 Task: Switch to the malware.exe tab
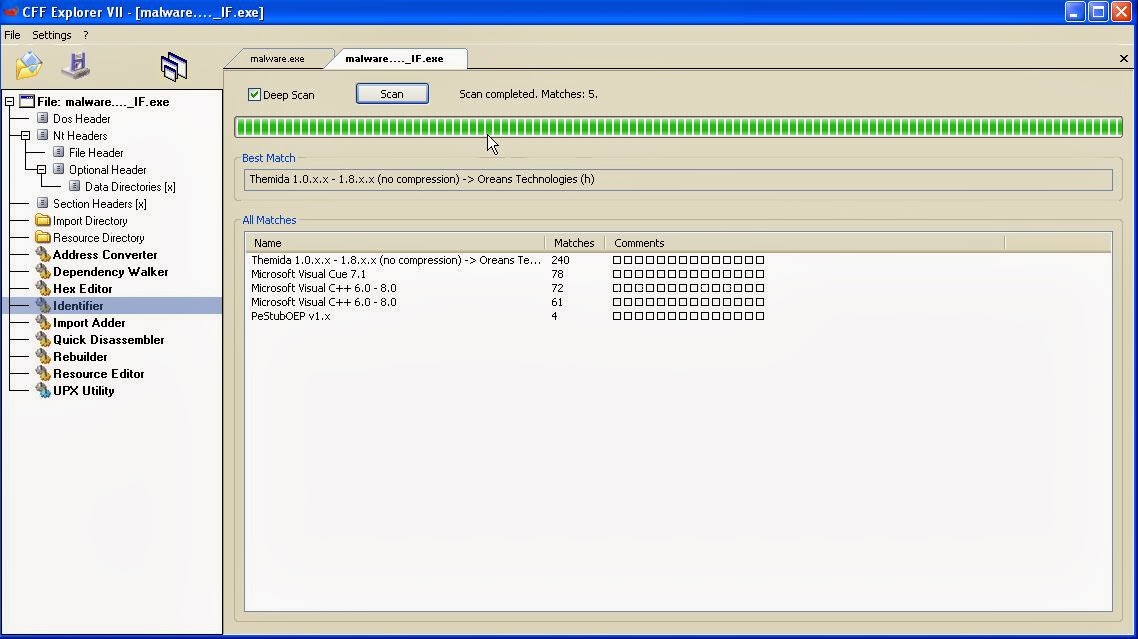point(277,59)
